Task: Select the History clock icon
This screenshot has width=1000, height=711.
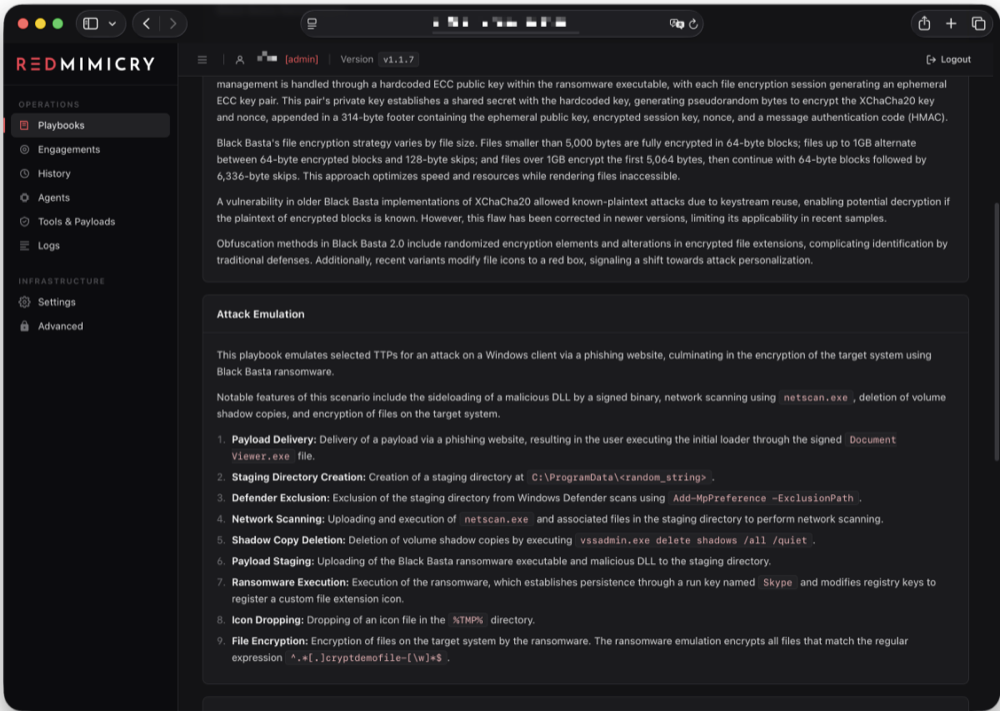Action: (x=24, y=173)
